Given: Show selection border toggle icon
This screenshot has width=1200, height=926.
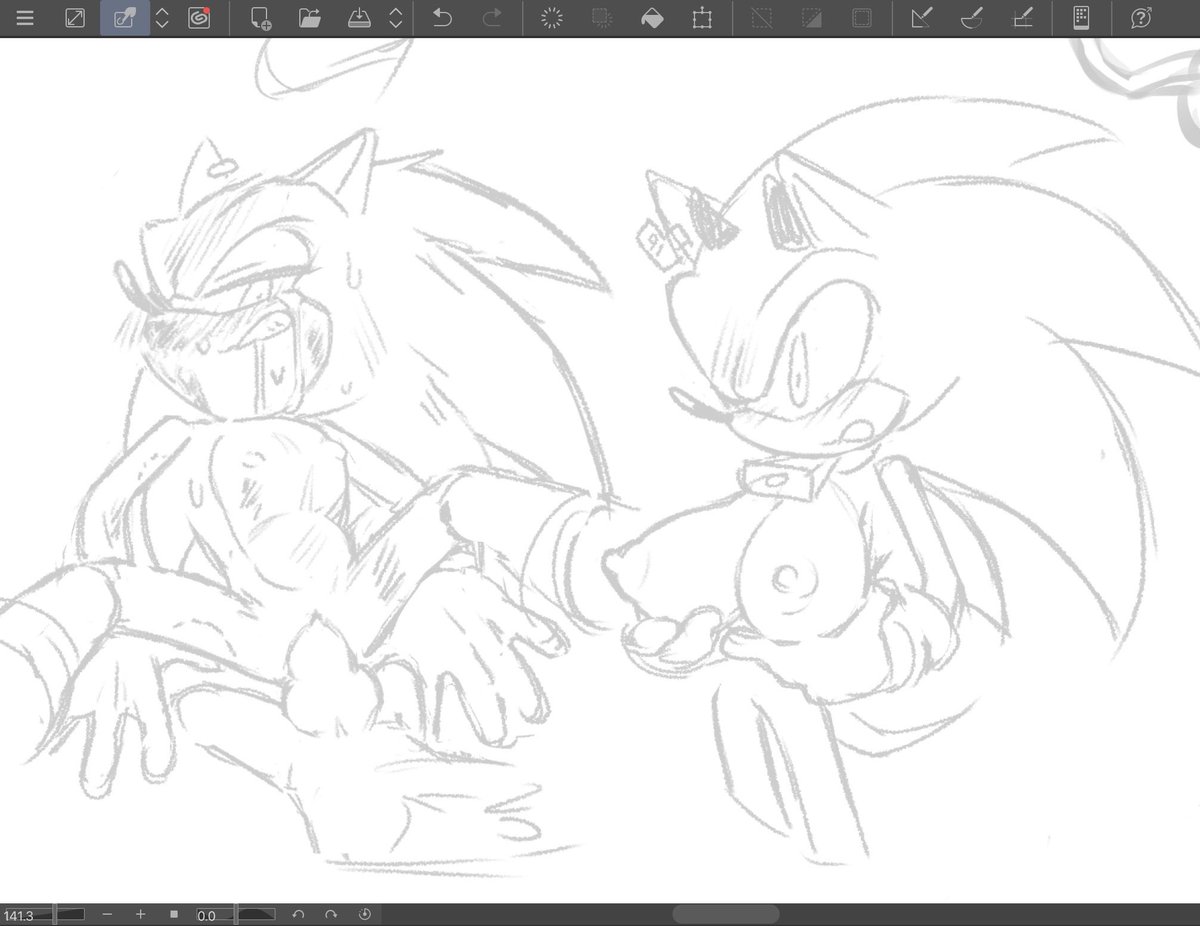Looking at the screenshot, I should click(861, 18).
